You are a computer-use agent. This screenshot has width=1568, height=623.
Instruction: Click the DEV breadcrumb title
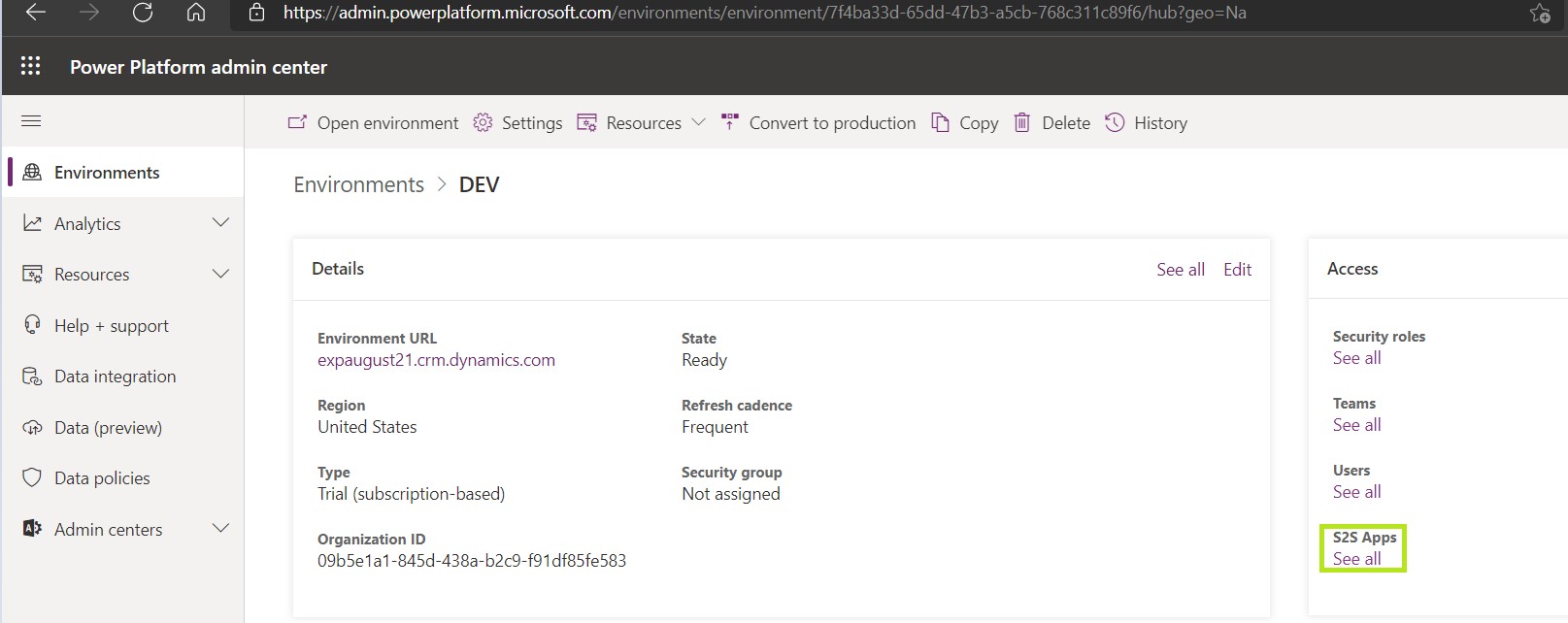coord(479,184)
